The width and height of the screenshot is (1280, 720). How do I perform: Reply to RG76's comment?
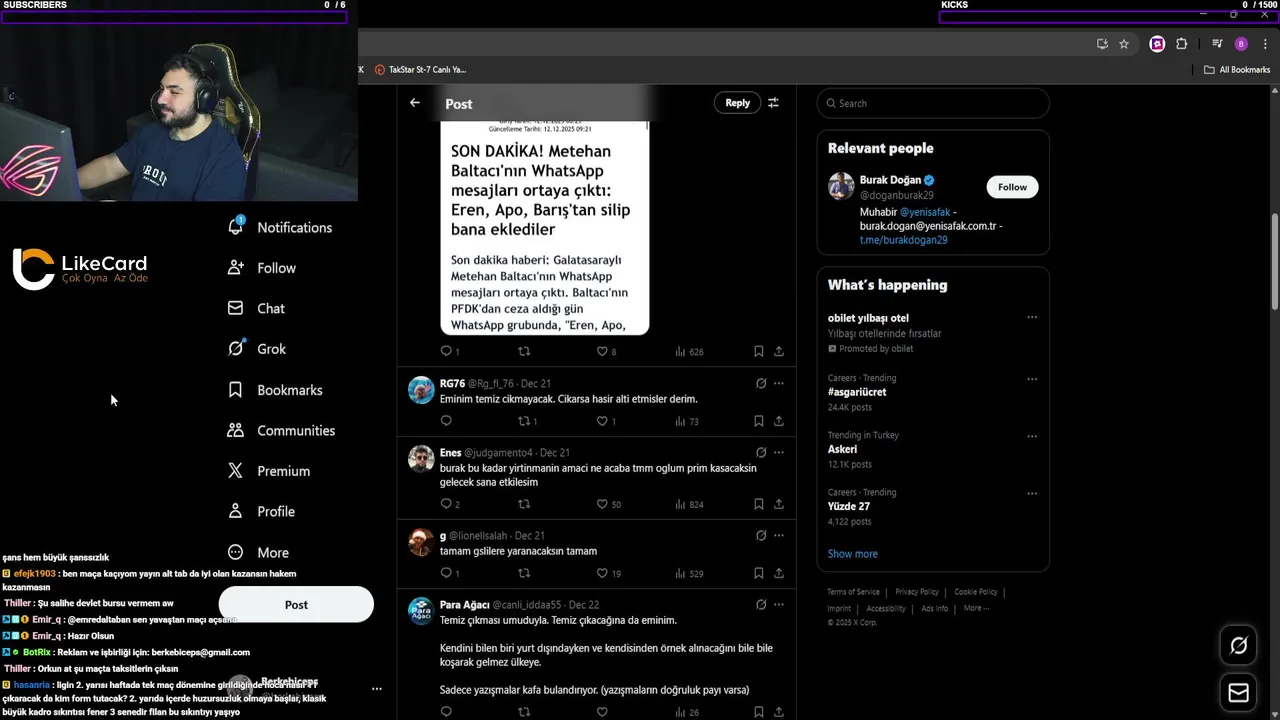(x=446, y=421)
